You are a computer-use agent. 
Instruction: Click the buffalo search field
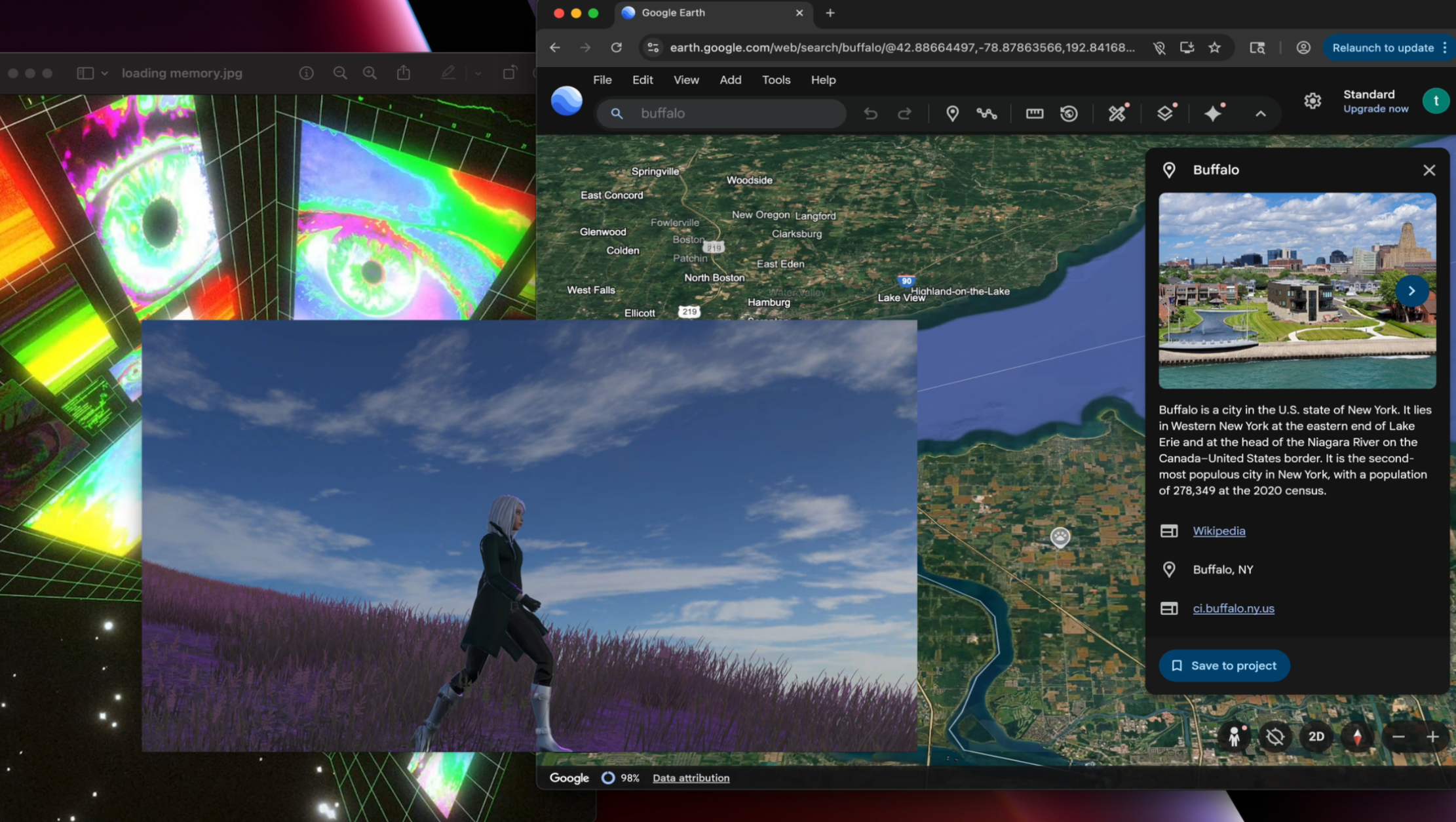pos(721,113)
